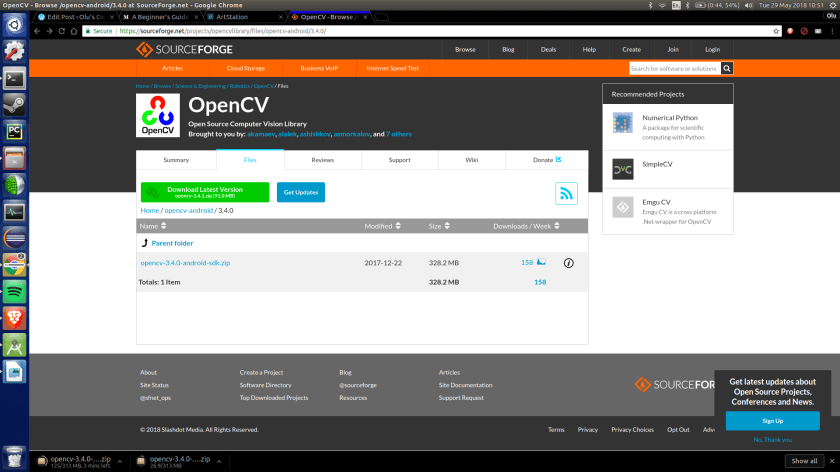This screenshot has height=472, width=840.
Task: Click the search for software input field
Action: click(674, 69)
